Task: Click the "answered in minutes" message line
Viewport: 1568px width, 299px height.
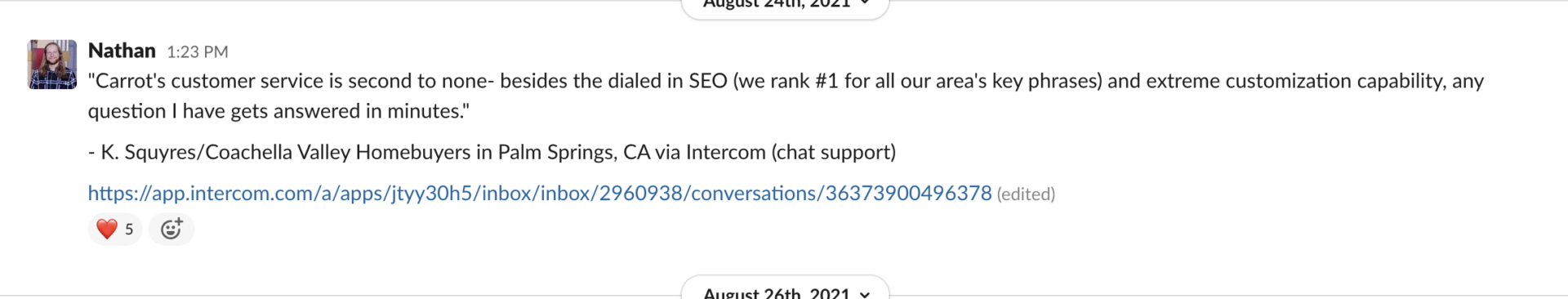Action: (278, 111)
